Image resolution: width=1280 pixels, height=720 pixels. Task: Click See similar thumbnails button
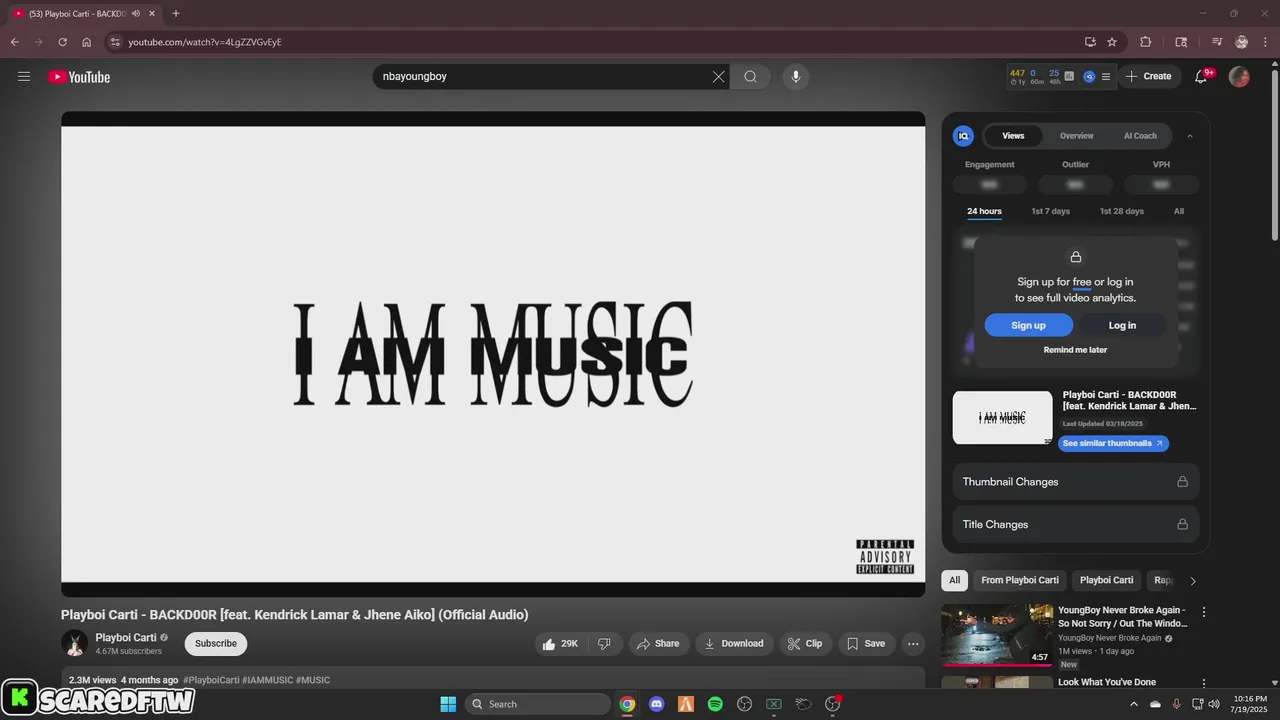click(1113, 443)
